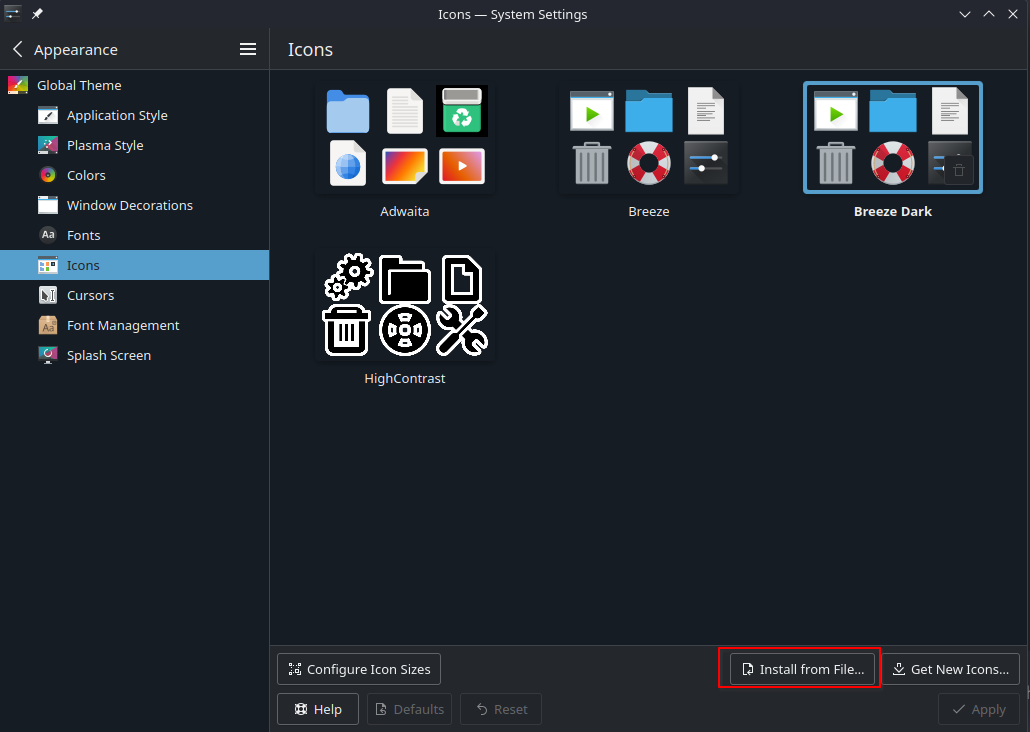Click the Cursors icon
1030x732 pixels.
tap(48, 295)
